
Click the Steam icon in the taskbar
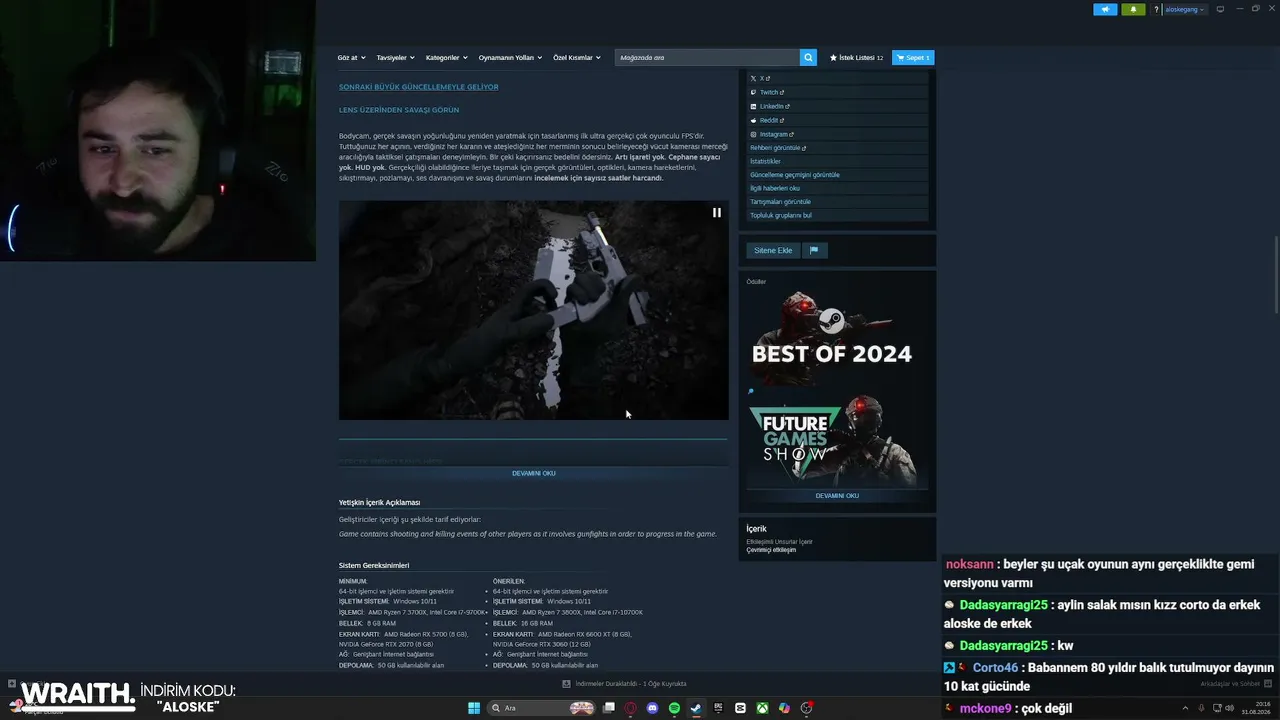pyautogui.click(x=696, y=708)
